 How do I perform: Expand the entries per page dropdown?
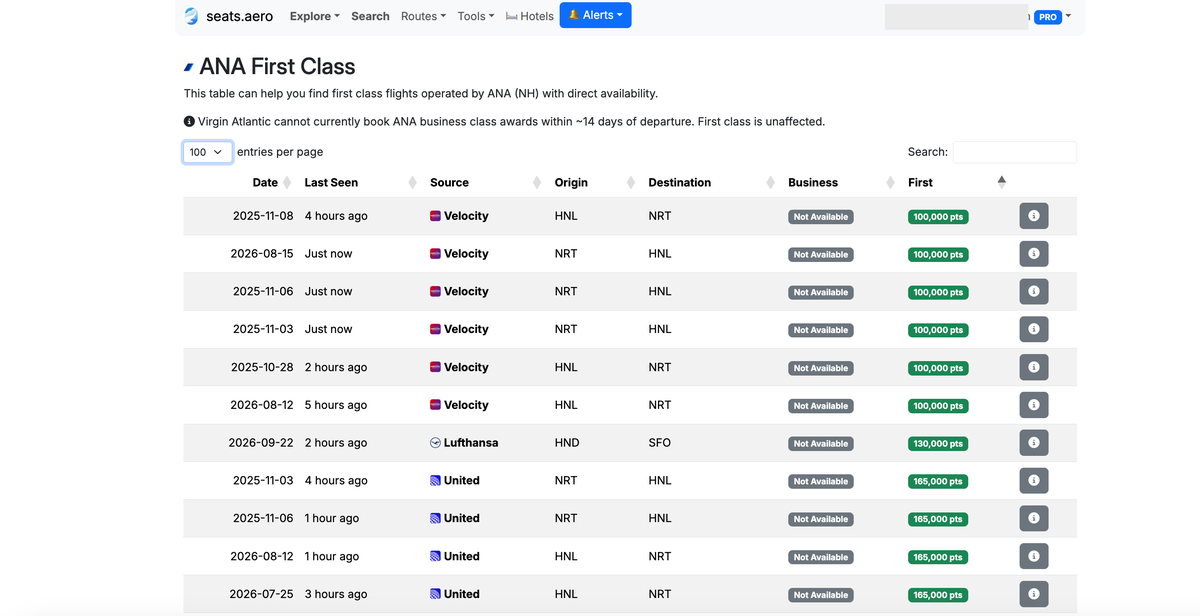[207, 152]
